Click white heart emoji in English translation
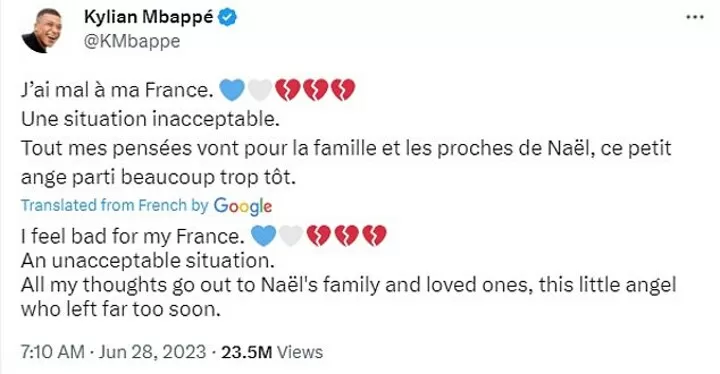 pyautogui.click(x=291, y=236)
